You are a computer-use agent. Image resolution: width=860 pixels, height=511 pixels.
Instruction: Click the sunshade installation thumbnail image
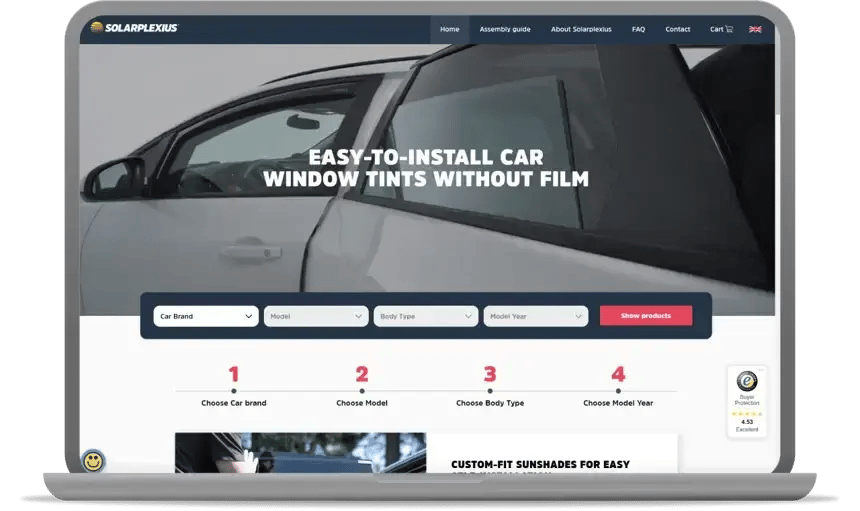pos(300,453)
